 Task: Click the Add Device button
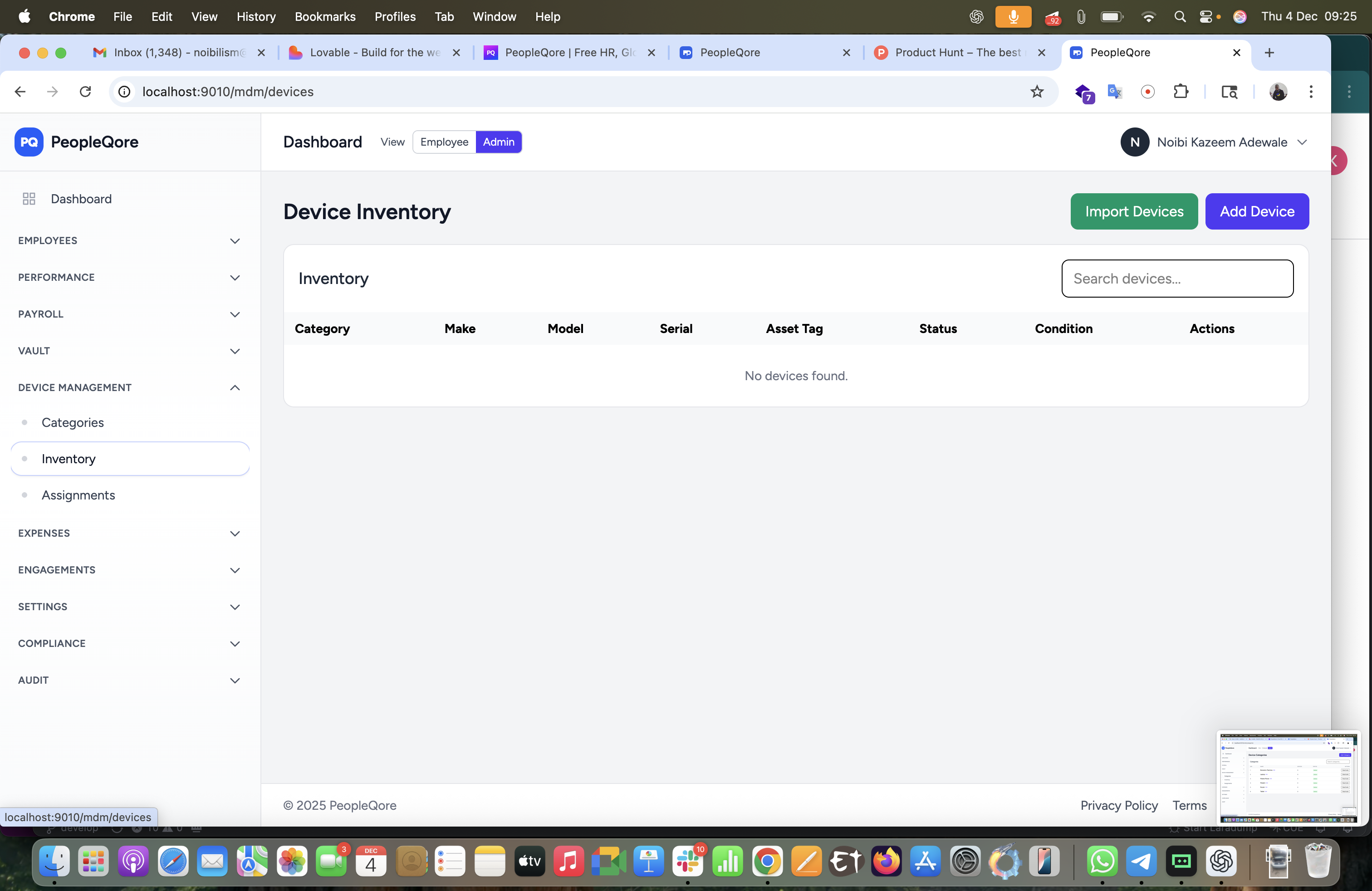tap(1257, 211)
